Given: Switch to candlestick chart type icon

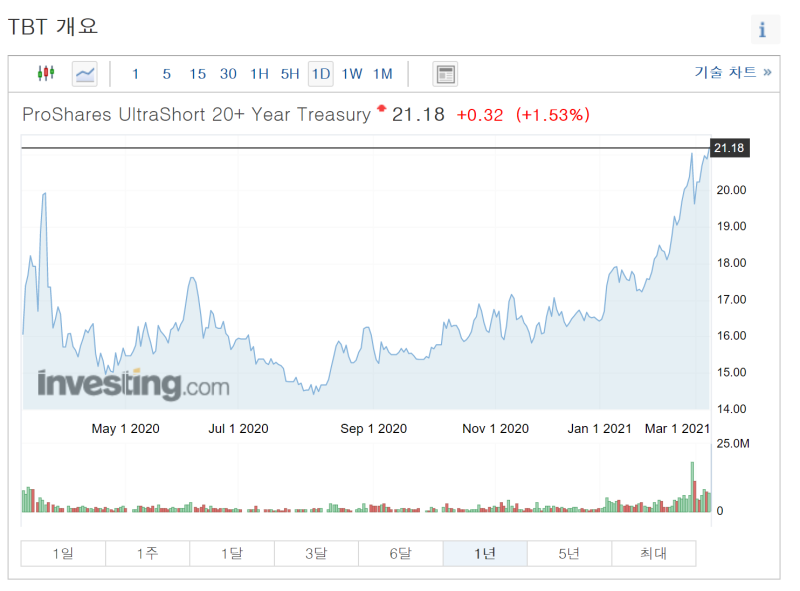Looking at the screenshot, I should coord(46,74).
